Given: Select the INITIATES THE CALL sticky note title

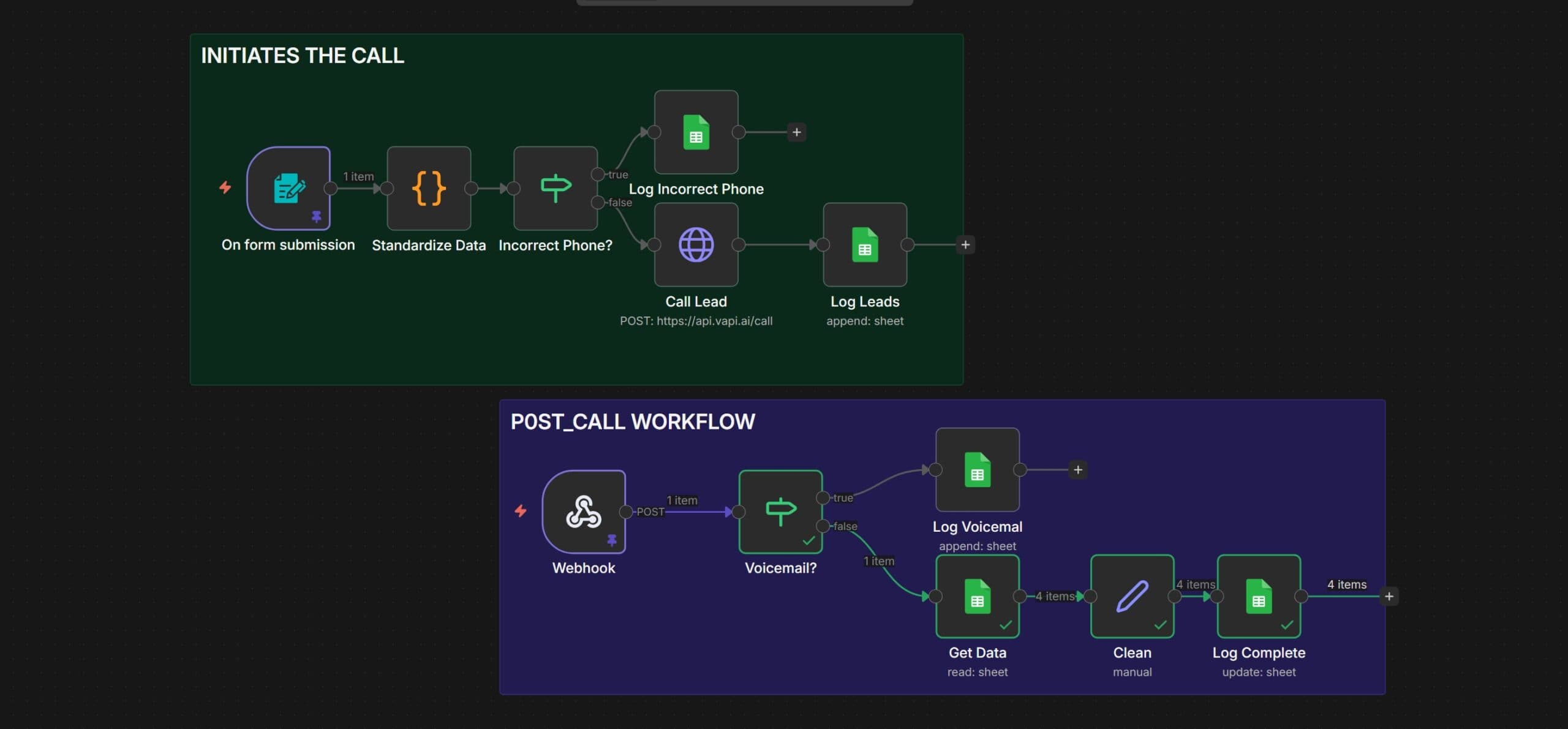Looking at the screenshot, I should tap(303, 56).
